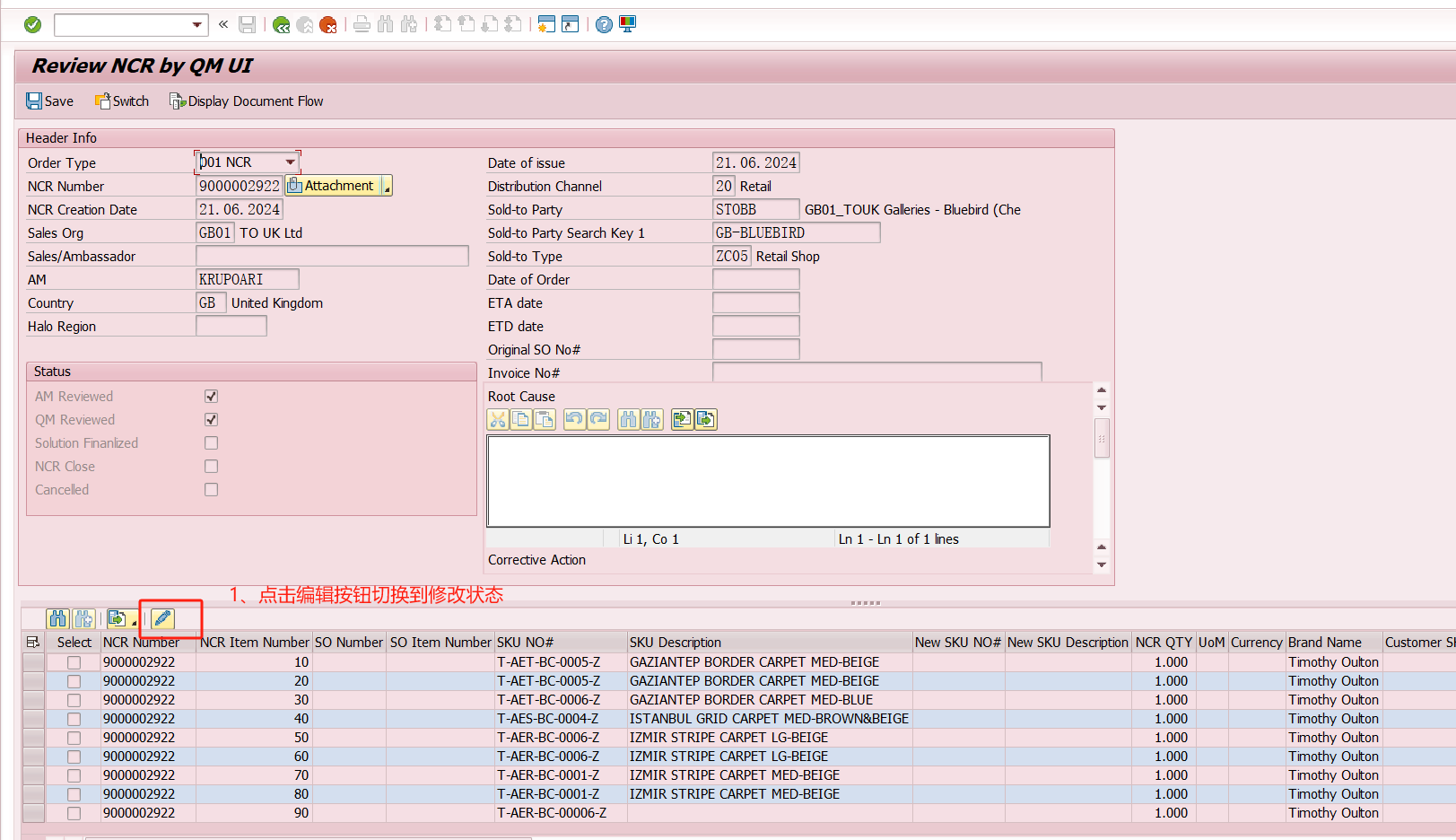1456x840 pixels.
Task: Open the Help question mark icon
Action: 604,25
